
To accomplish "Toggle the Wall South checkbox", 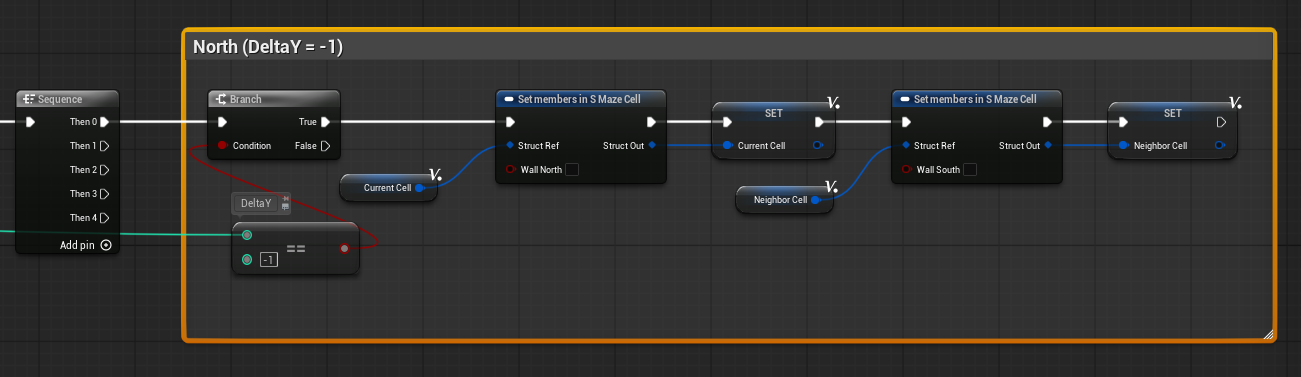I will pyautogui.click(x=969, y=170).
